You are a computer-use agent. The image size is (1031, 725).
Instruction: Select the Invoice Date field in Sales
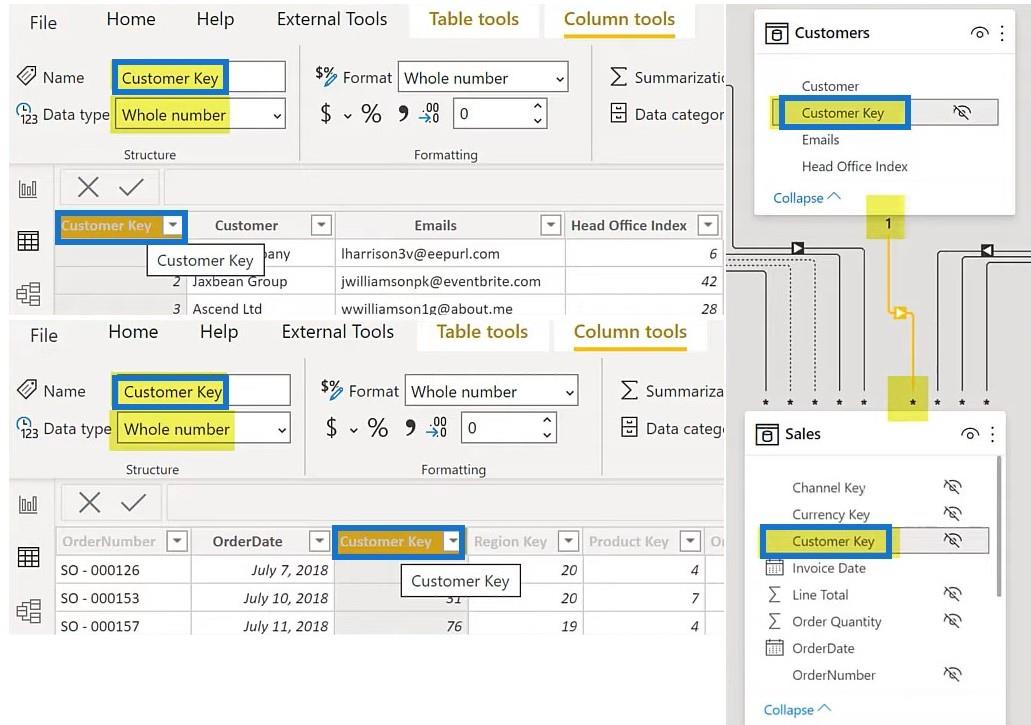click(828, 568)
